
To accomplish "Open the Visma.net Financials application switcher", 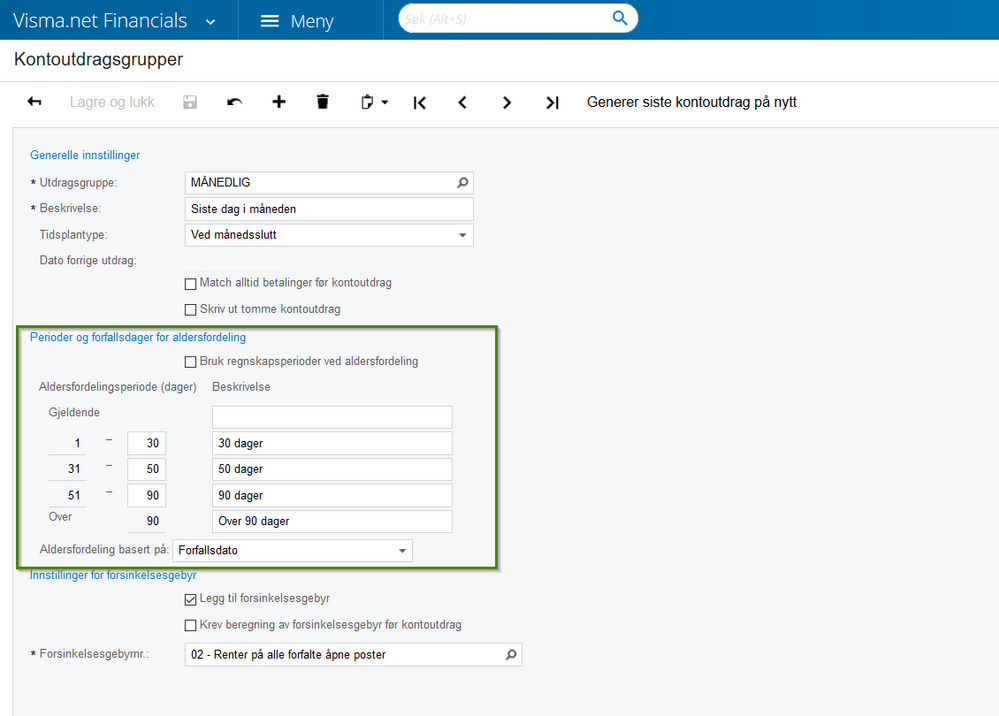I will (115, 21).
